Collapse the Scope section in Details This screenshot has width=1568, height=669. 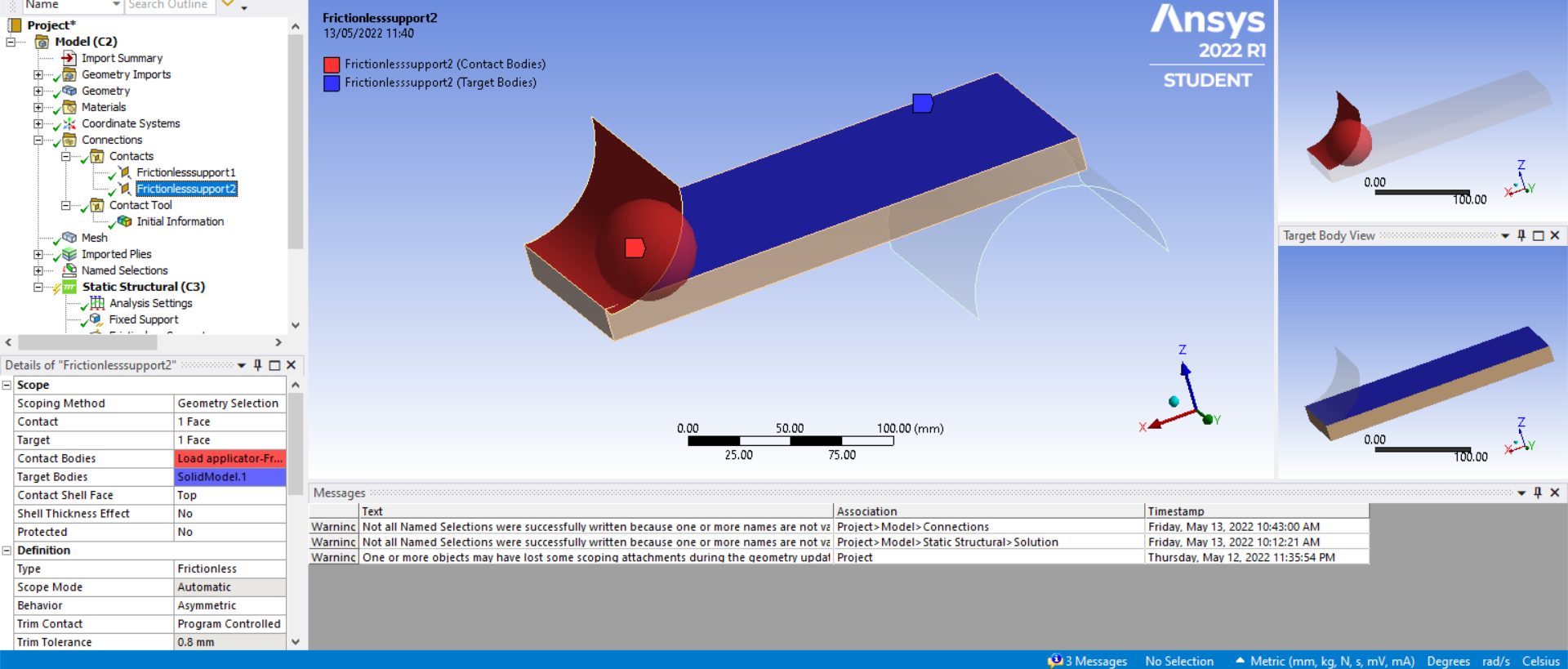pyautogui.click(x=7, y=385)
